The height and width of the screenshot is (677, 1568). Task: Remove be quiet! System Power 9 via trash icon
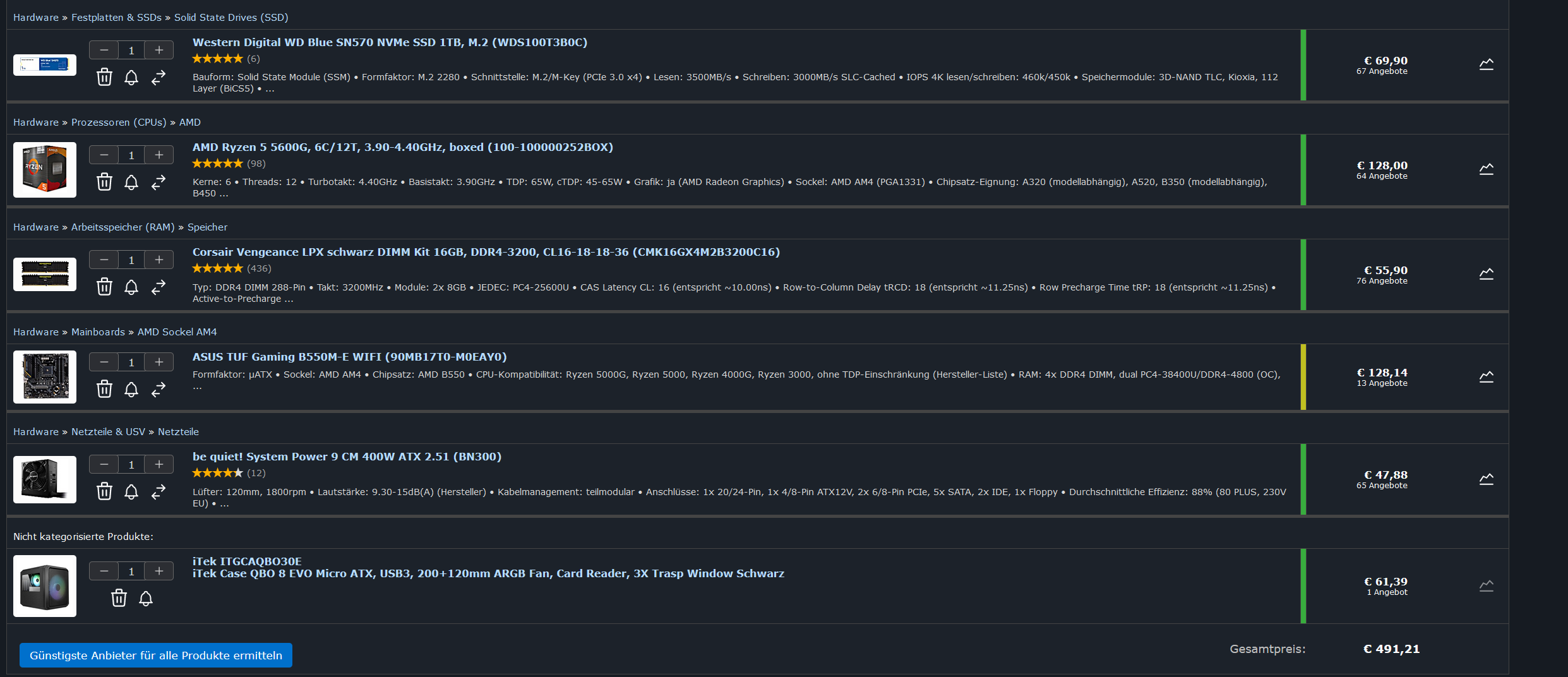(x=104, y=491)
